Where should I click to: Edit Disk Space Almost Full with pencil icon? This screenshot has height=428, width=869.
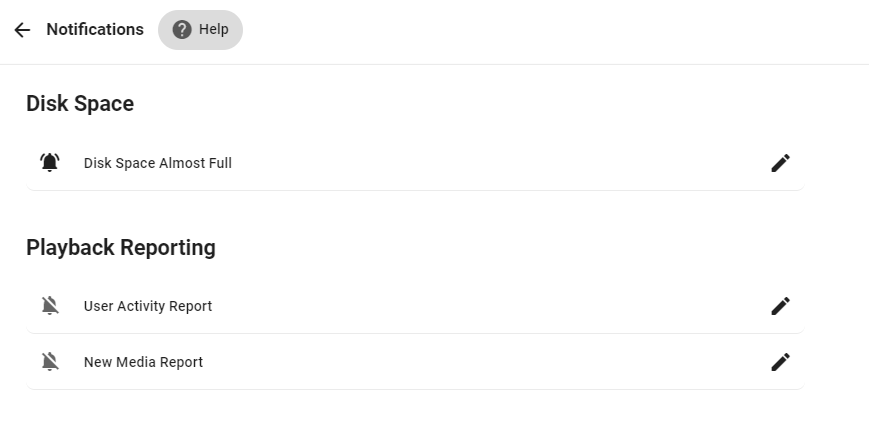pyautogui.click(x=780, y=163)
